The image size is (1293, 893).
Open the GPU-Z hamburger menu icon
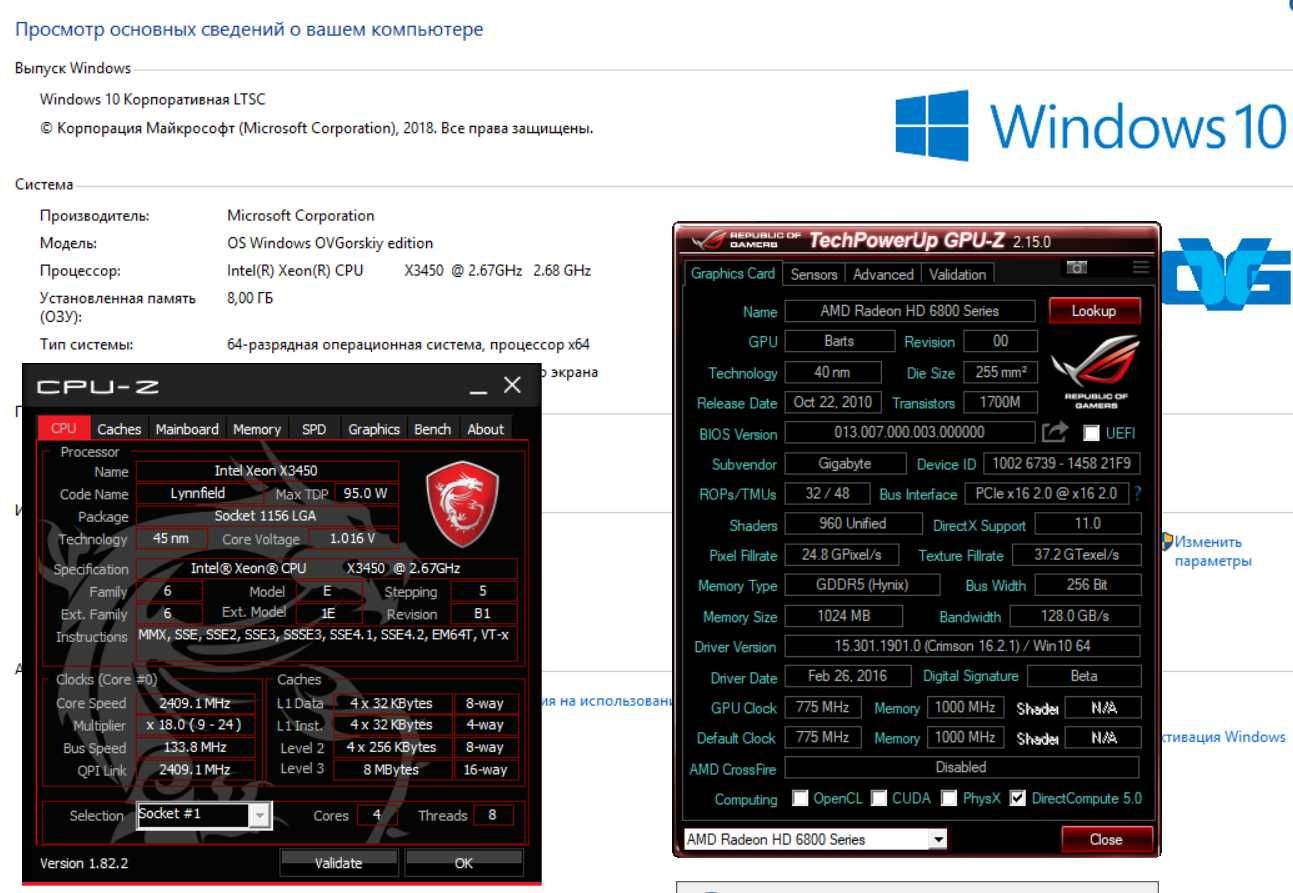1141,268
